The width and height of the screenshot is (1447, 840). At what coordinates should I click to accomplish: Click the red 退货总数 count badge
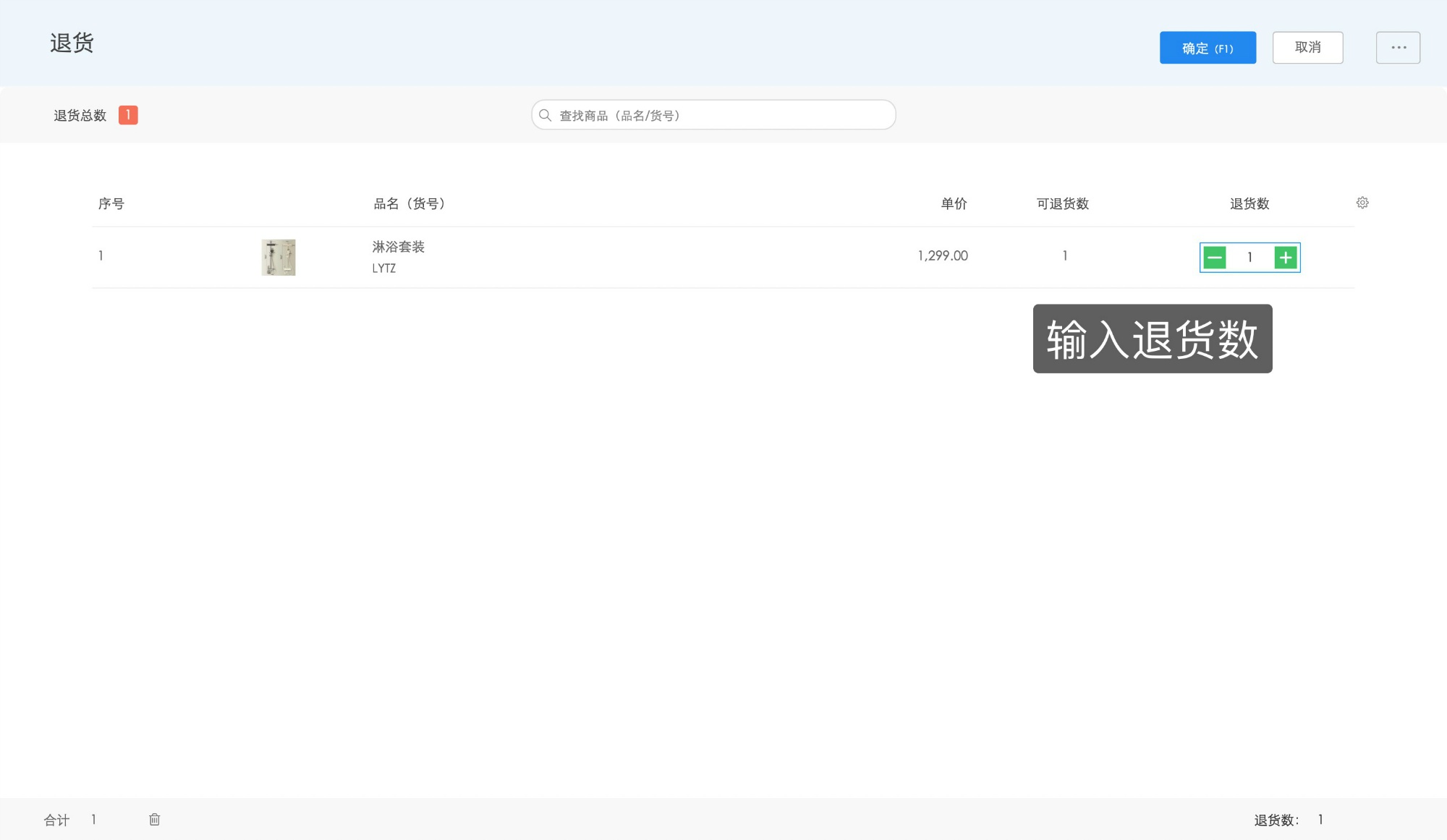[128, 114]
